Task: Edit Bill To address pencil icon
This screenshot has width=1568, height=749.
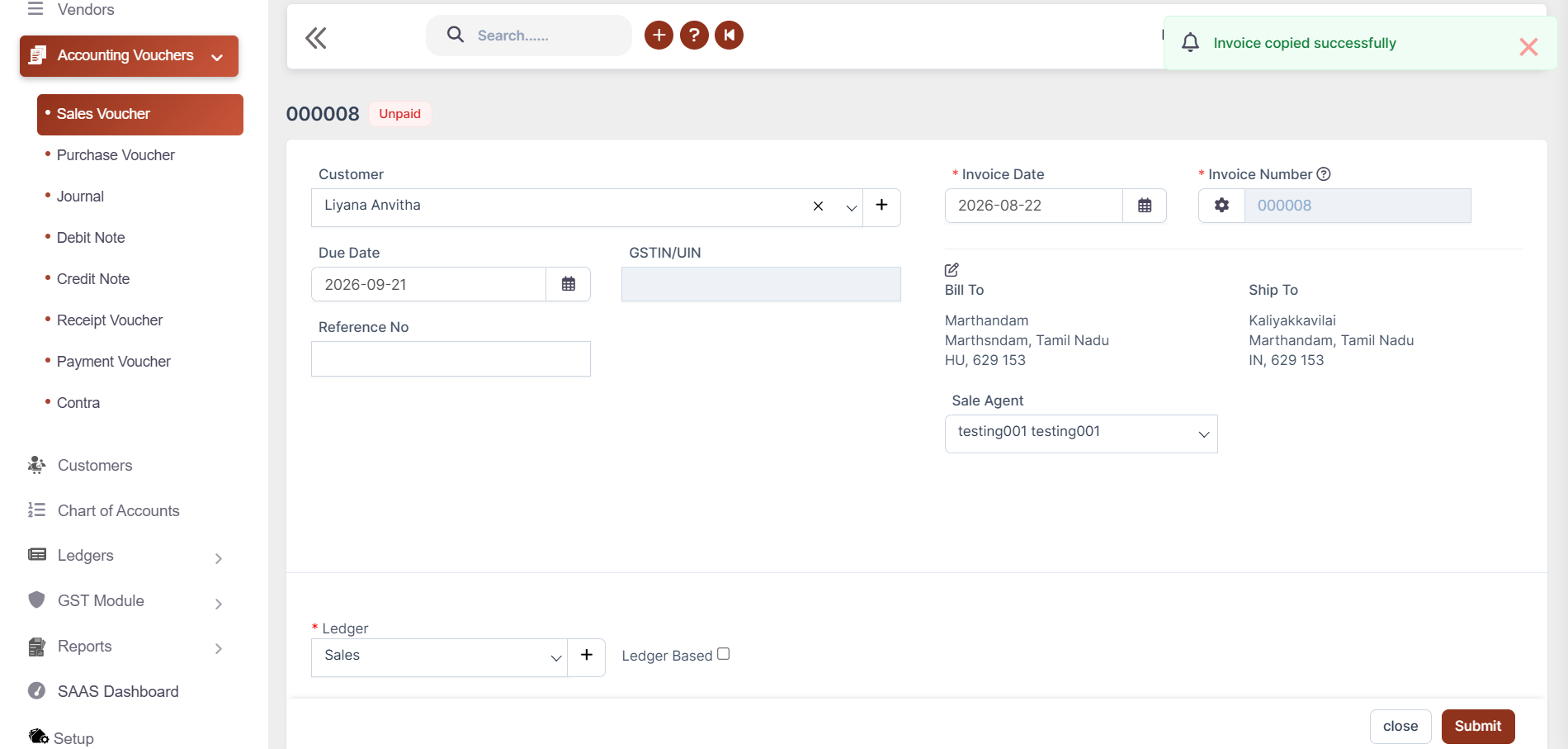Action: (952, 270)
